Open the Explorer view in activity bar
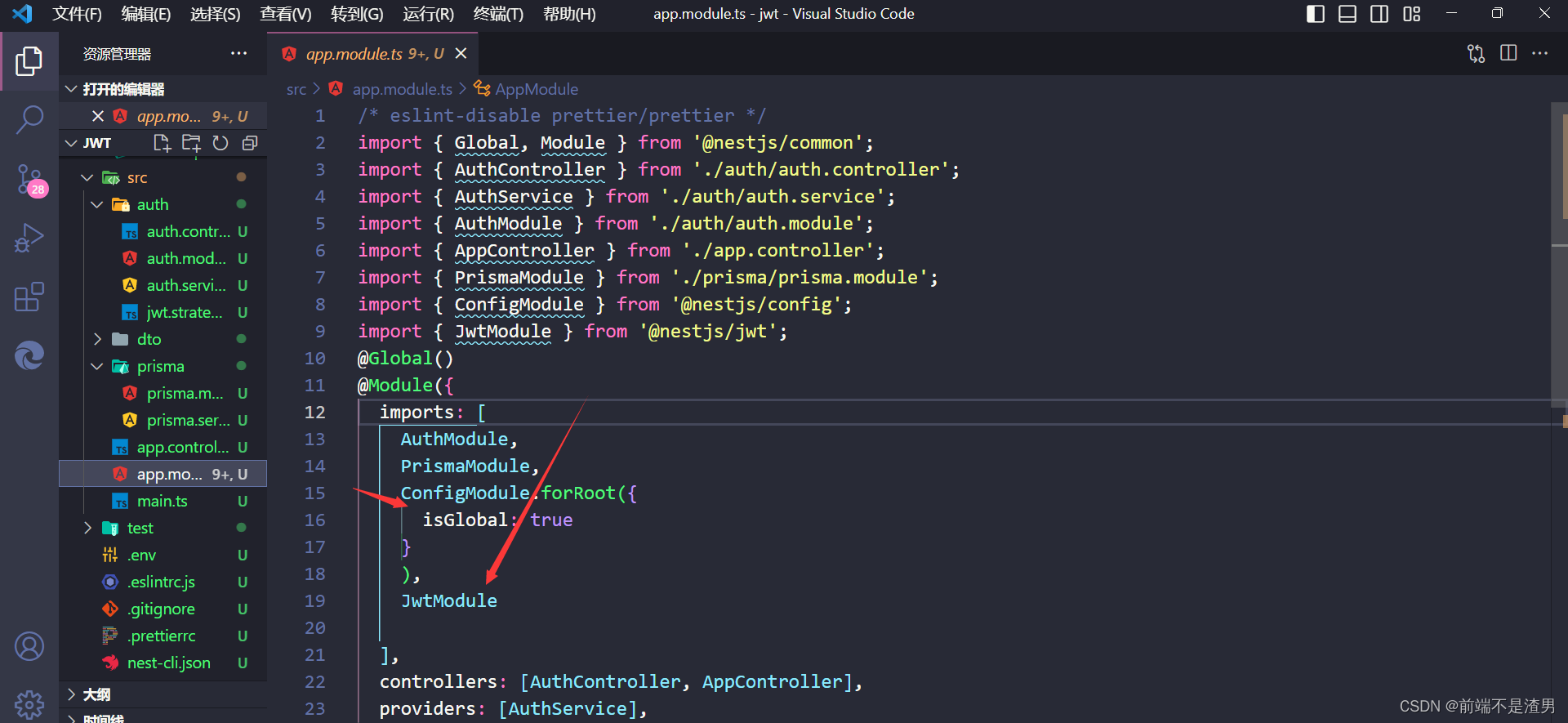Screen dimensions: 1568x723 click(29, 61)
